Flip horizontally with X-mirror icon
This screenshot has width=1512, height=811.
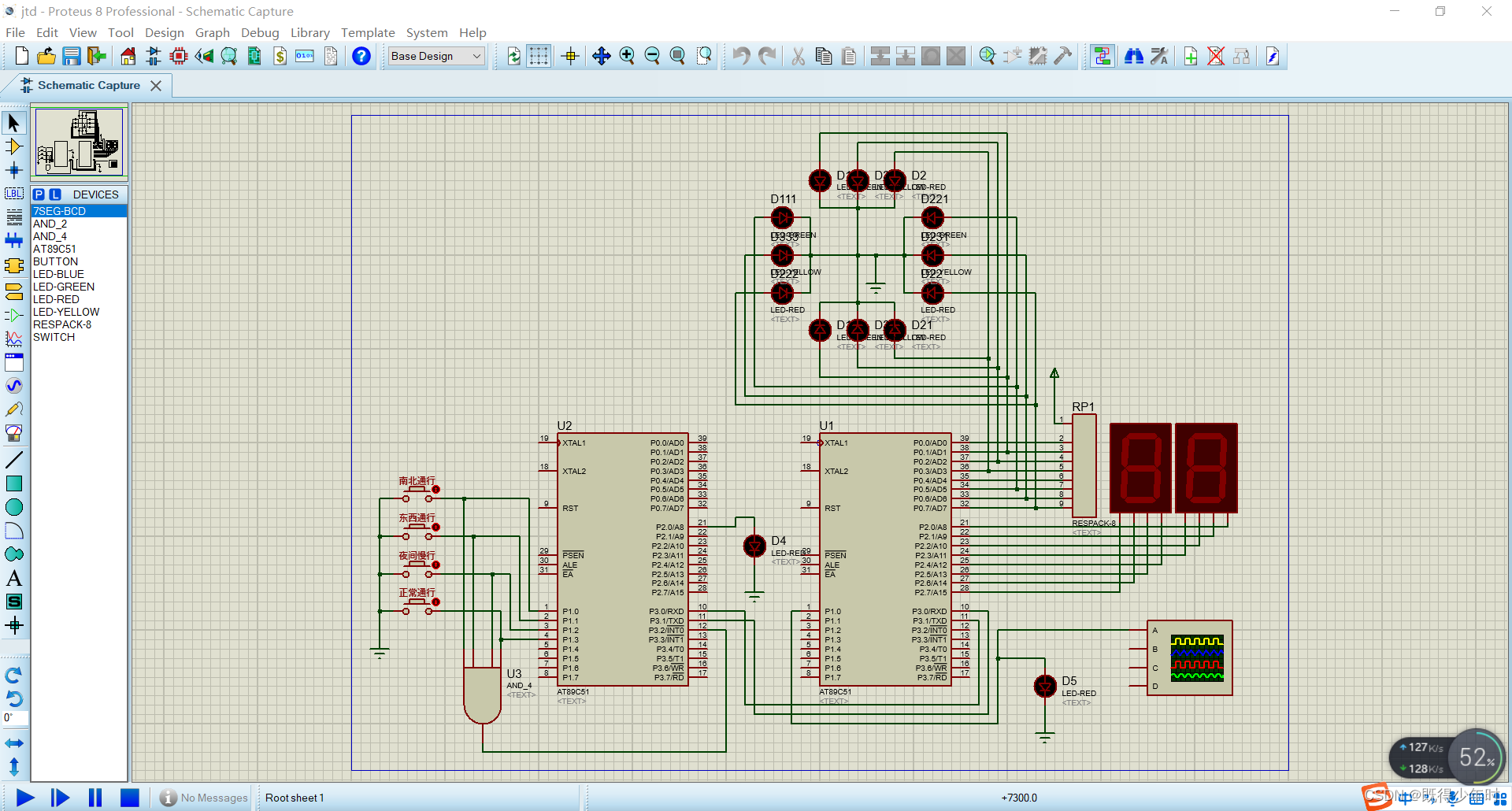click(x=14, y=743)
